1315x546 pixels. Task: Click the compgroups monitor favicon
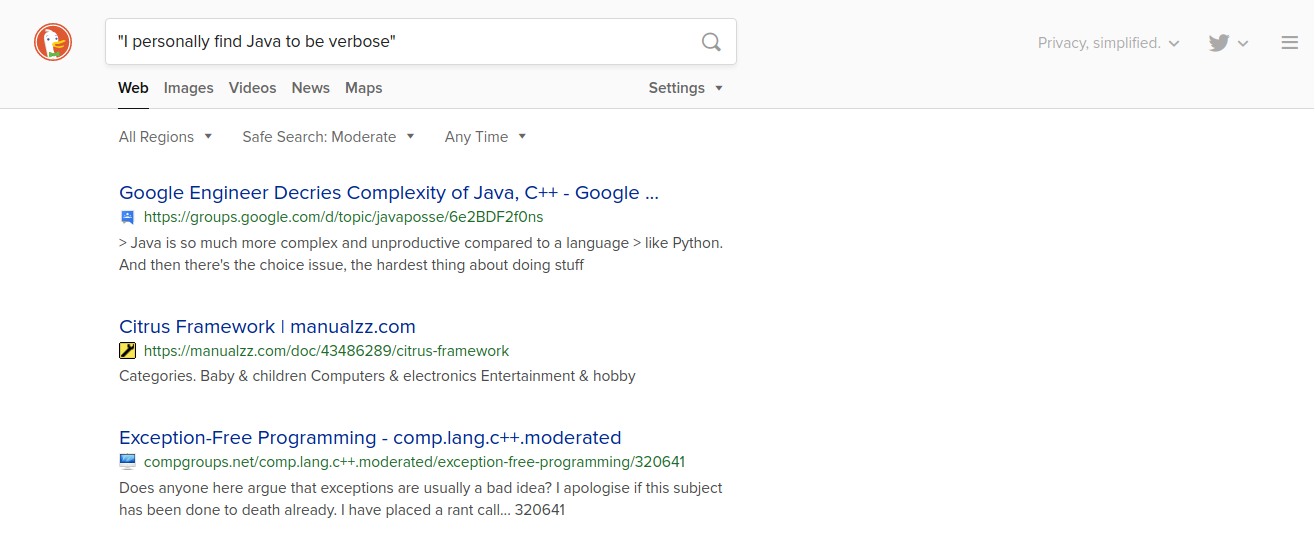click(x=127, y=462)
